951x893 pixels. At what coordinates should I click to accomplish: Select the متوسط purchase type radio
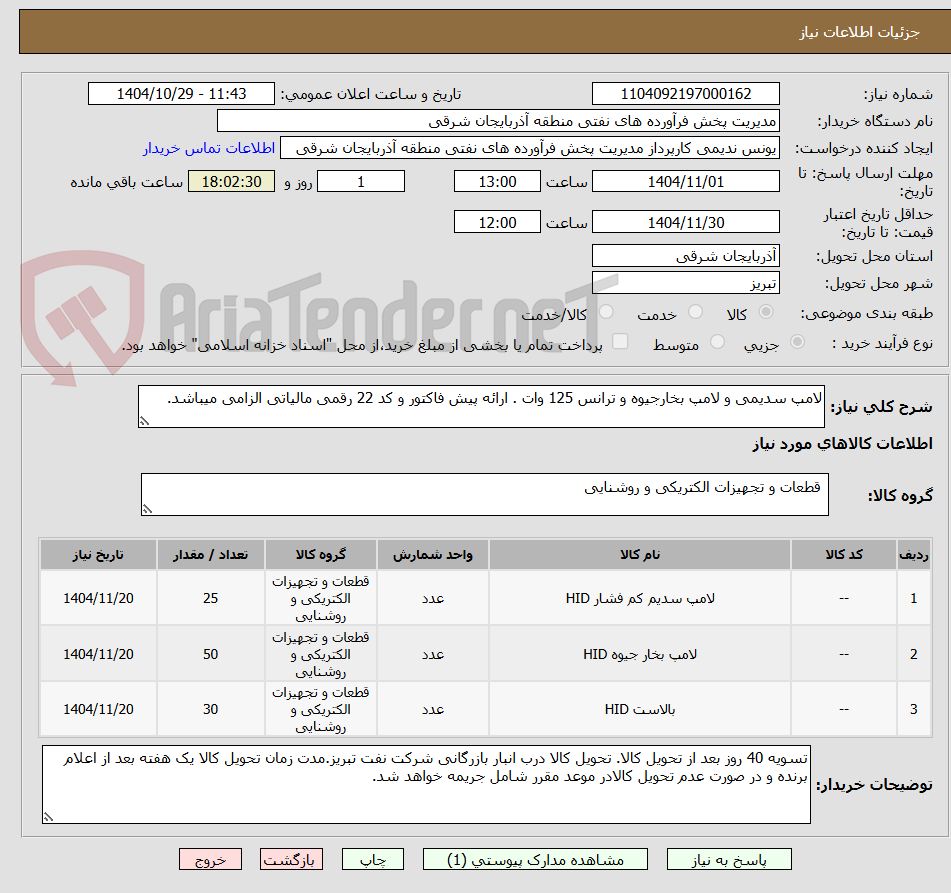717,342
